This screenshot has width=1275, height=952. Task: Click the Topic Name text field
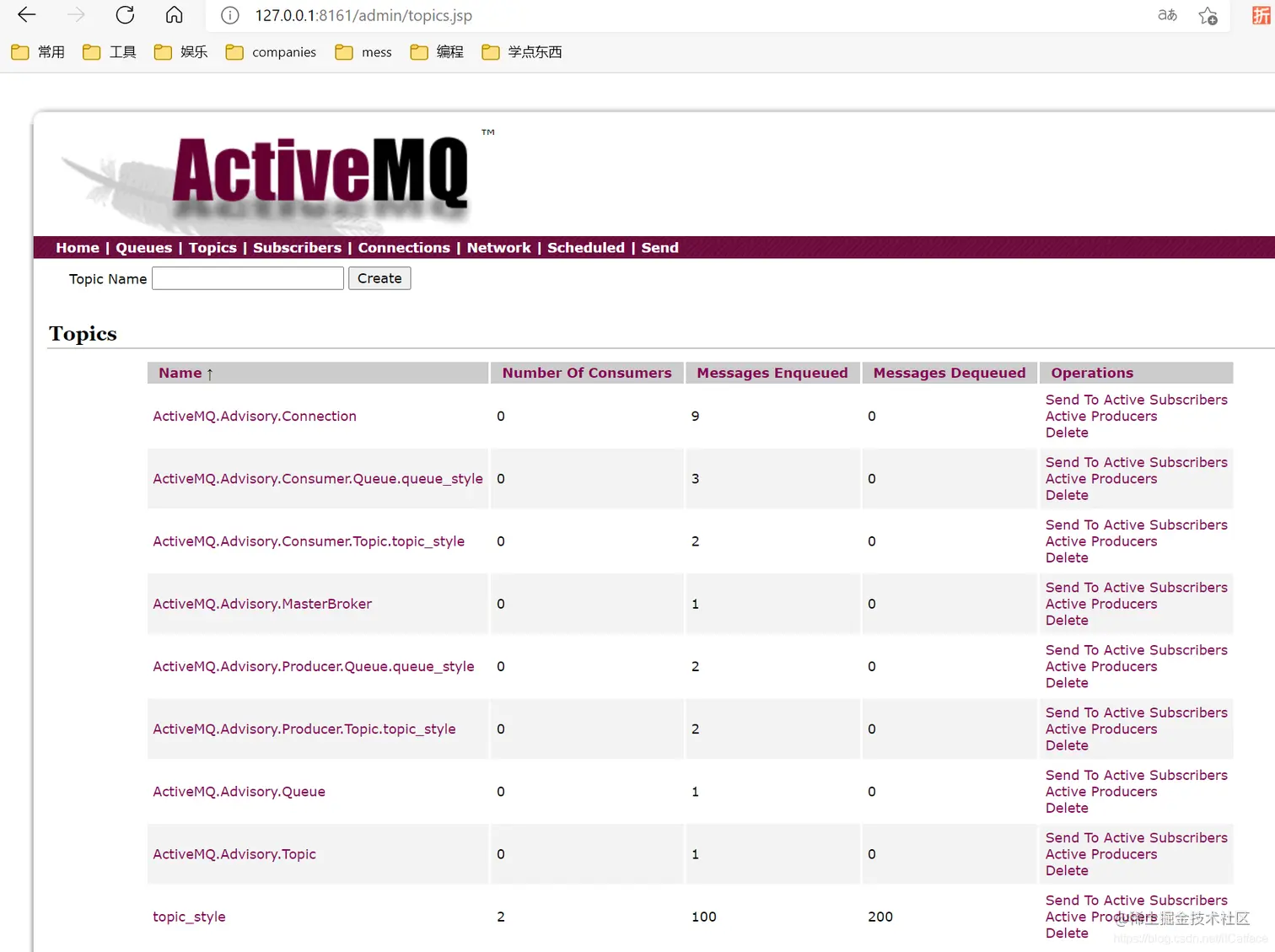point(248,278)
